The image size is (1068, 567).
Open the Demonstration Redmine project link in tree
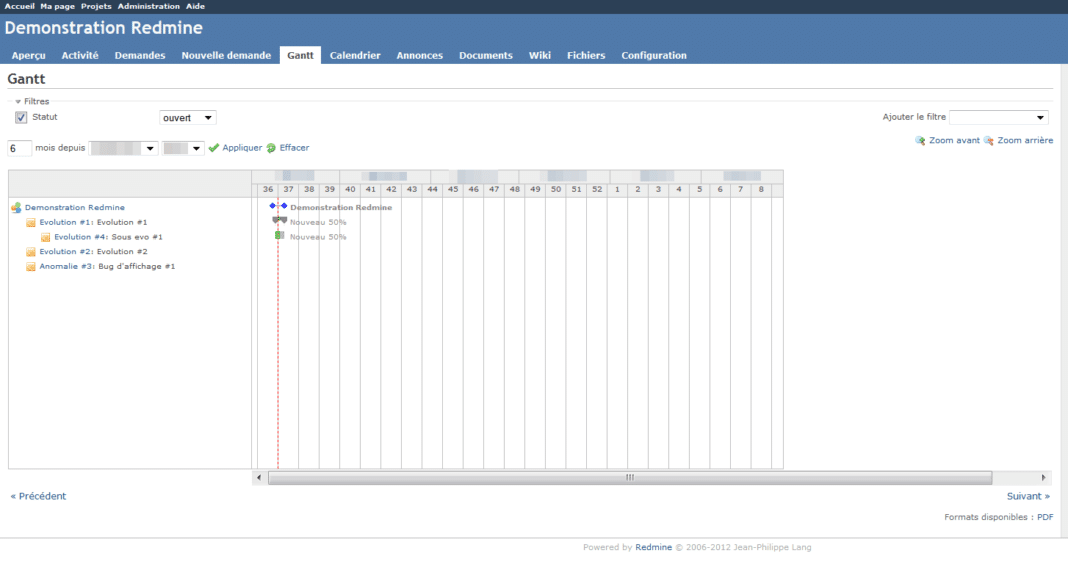75,207
